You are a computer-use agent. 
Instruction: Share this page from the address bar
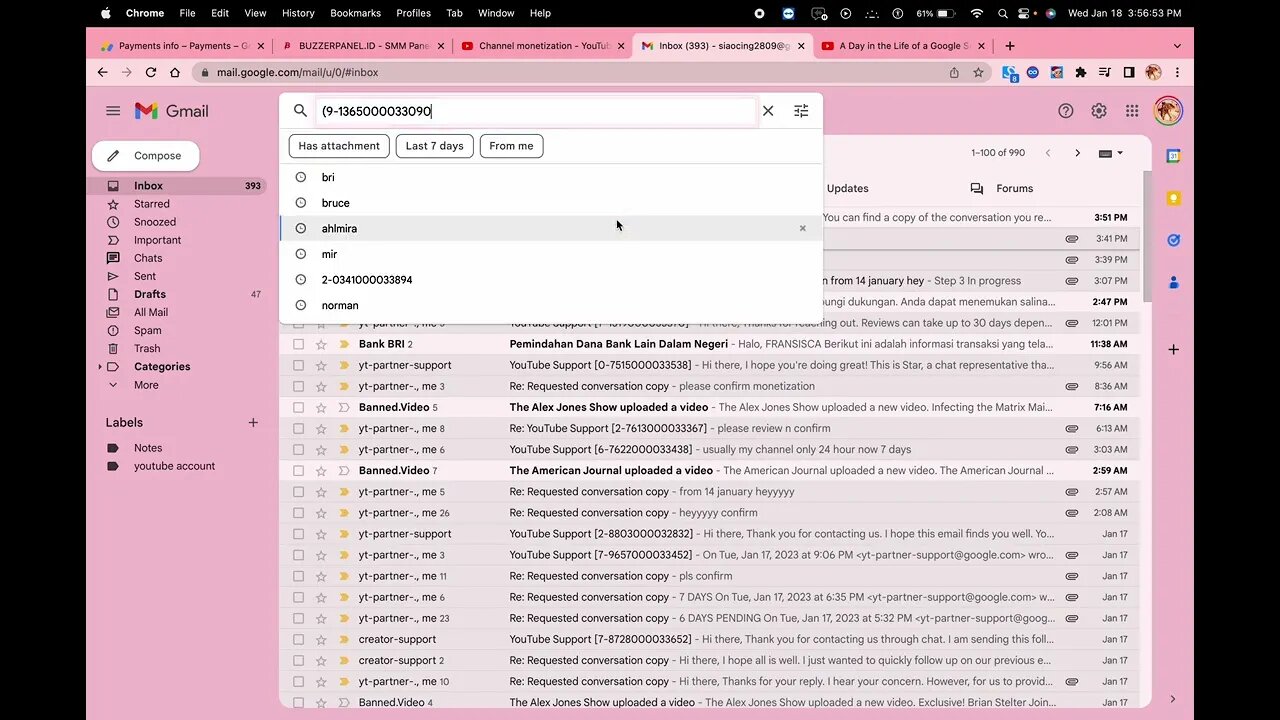[953, 72]
